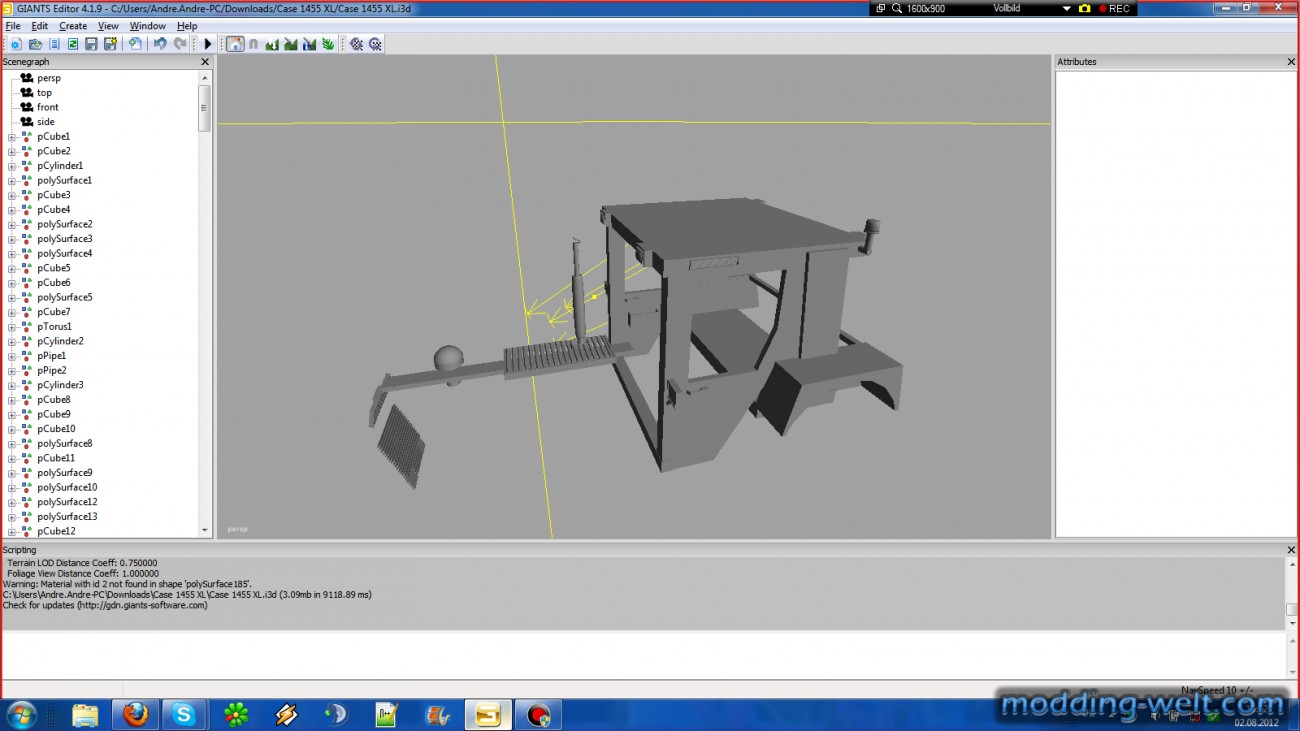Open the Edit menu
Image resolution: width=1300 pixels, height=731 pixels.
tap(39, 26)
